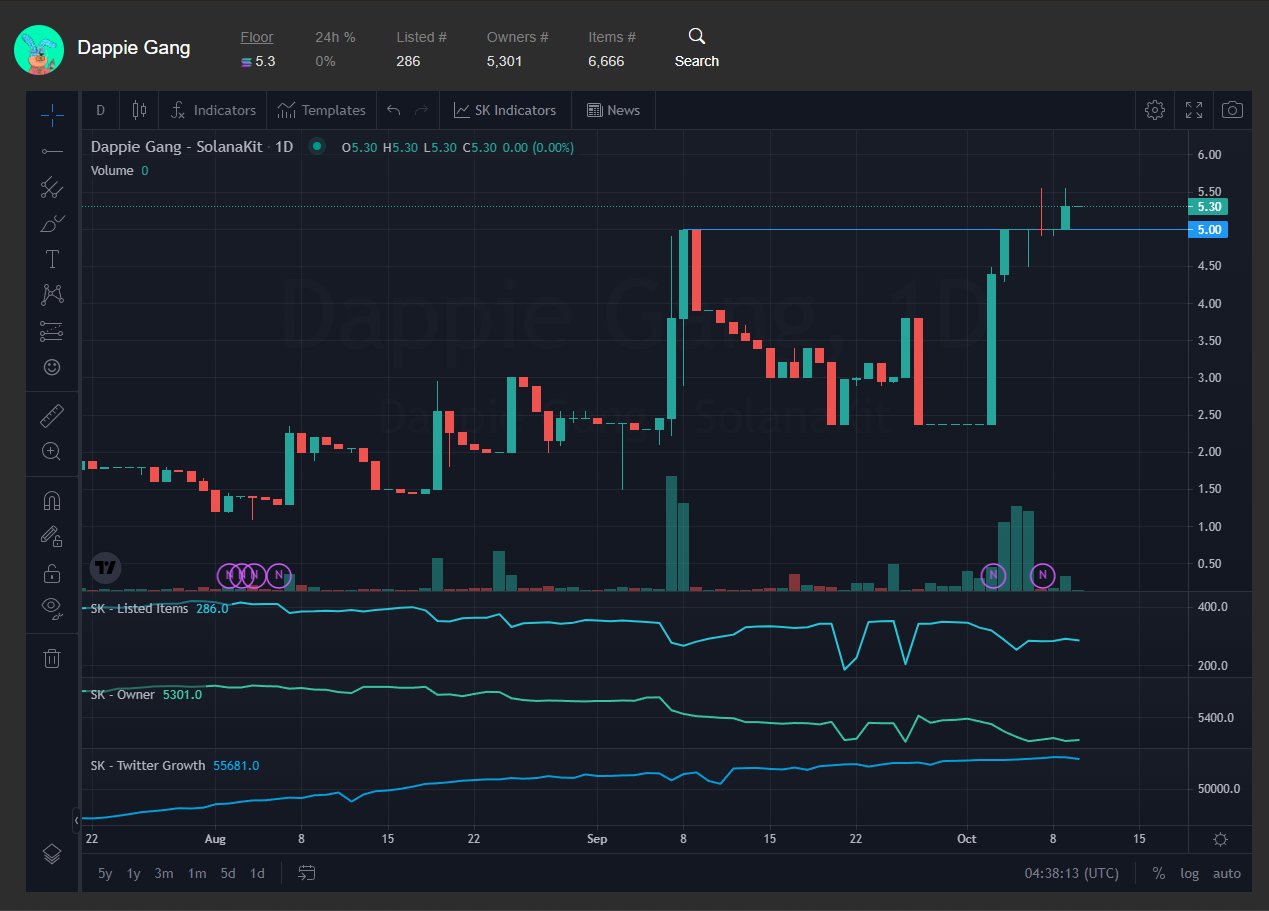Activate the zoom in tool
This screenshot has width=1269, height=911.
[x=52, y=451]
